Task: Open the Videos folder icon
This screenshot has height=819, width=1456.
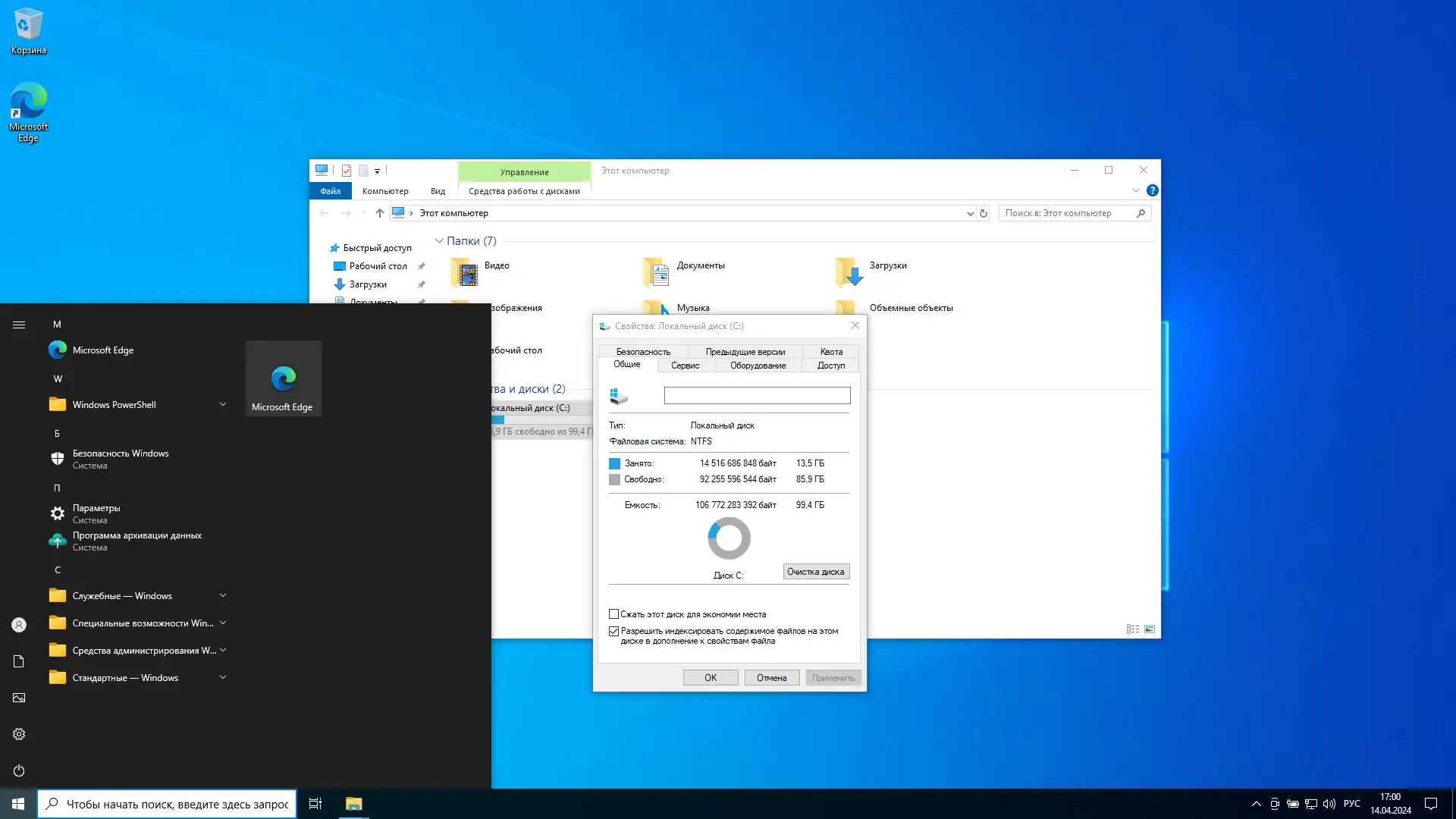Action: tap(465, 271)
